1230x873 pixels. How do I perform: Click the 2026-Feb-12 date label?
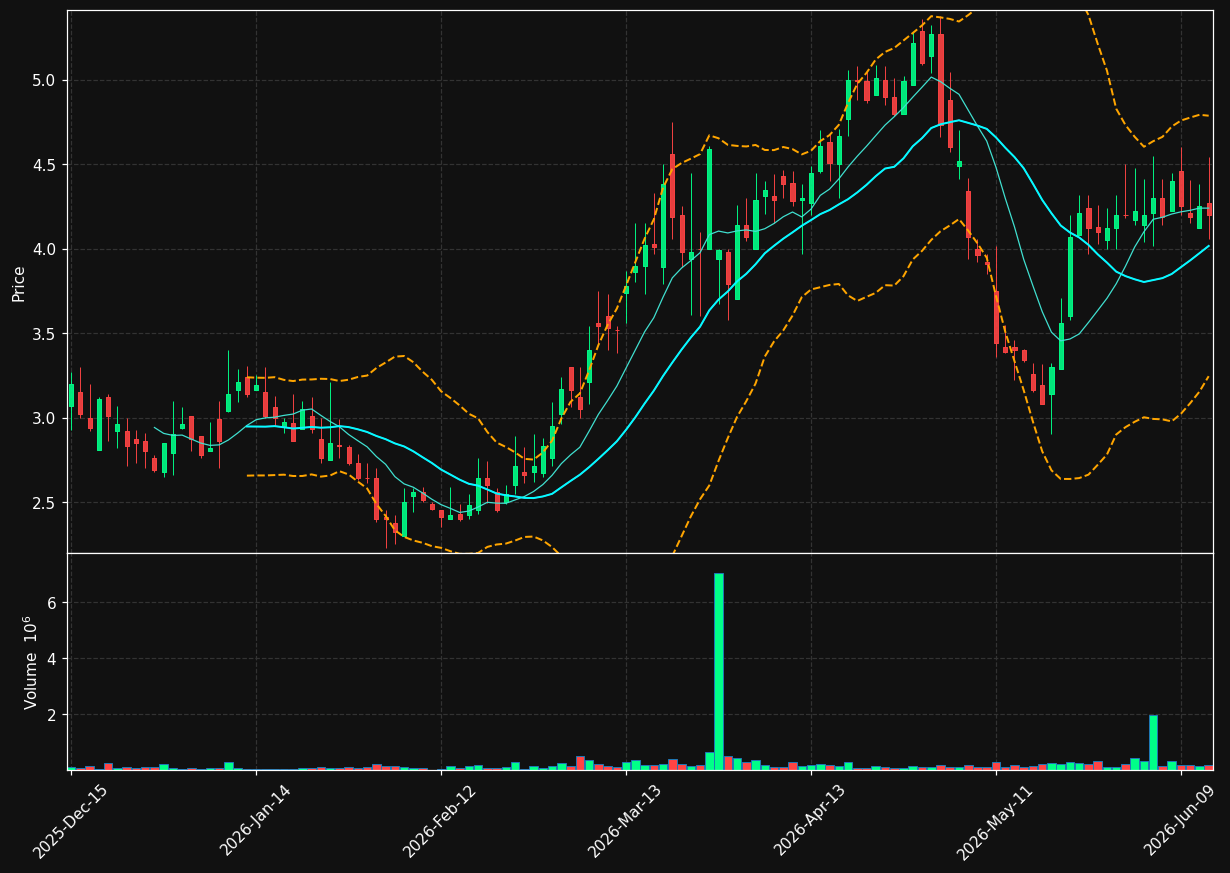coord(440,822)
